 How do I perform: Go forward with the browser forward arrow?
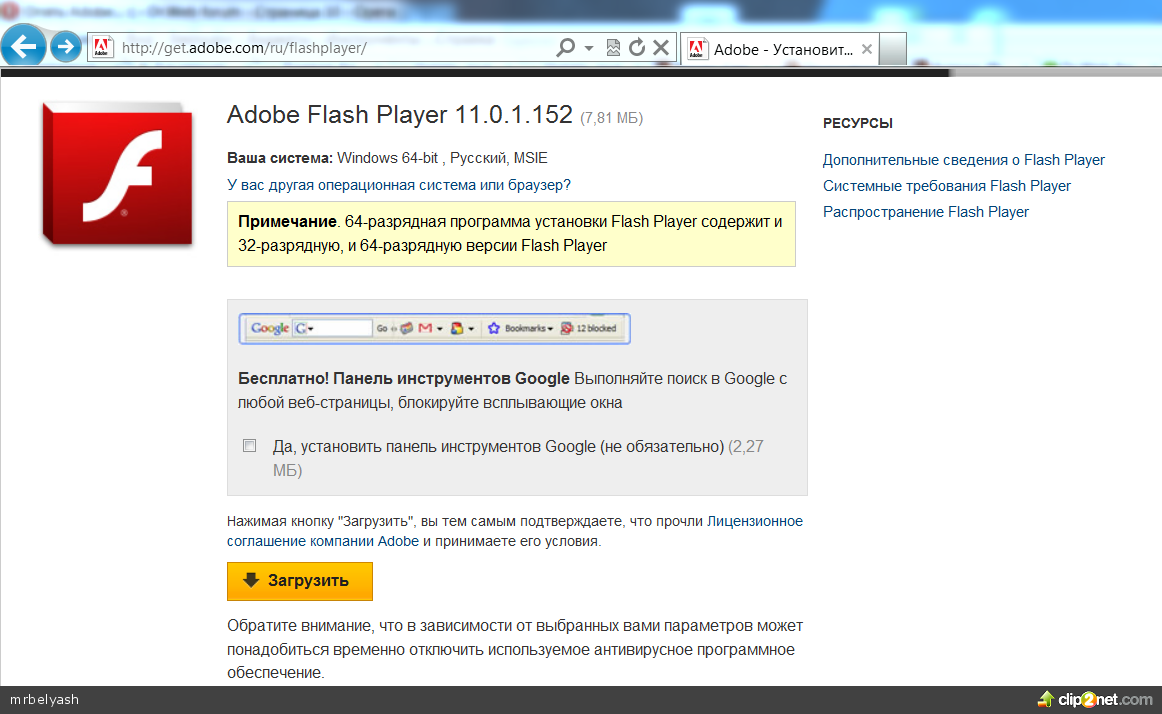tap(66, 47)
